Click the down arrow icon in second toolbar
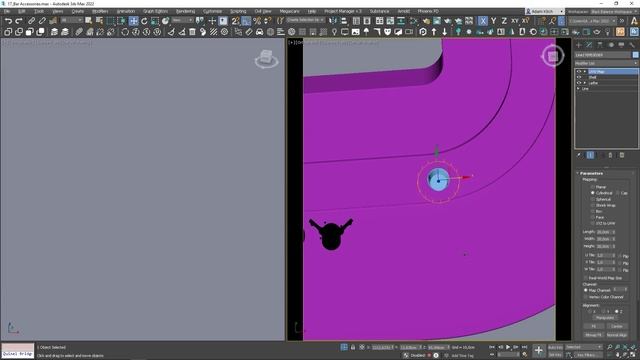The image size is (640, 360). (x=444, y=32)
